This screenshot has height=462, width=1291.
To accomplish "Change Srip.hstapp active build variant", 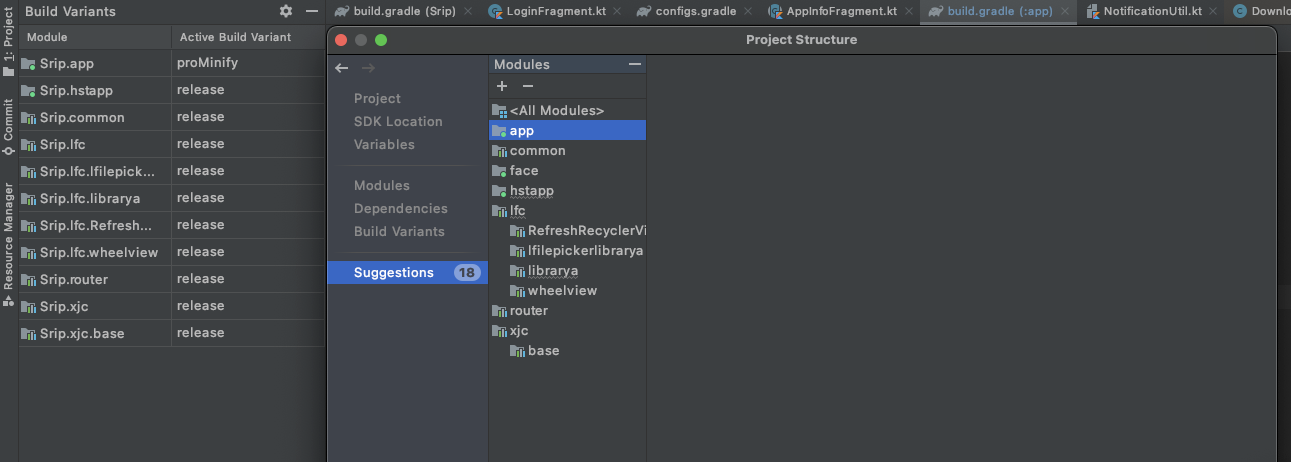I will (x=246, y=90).
